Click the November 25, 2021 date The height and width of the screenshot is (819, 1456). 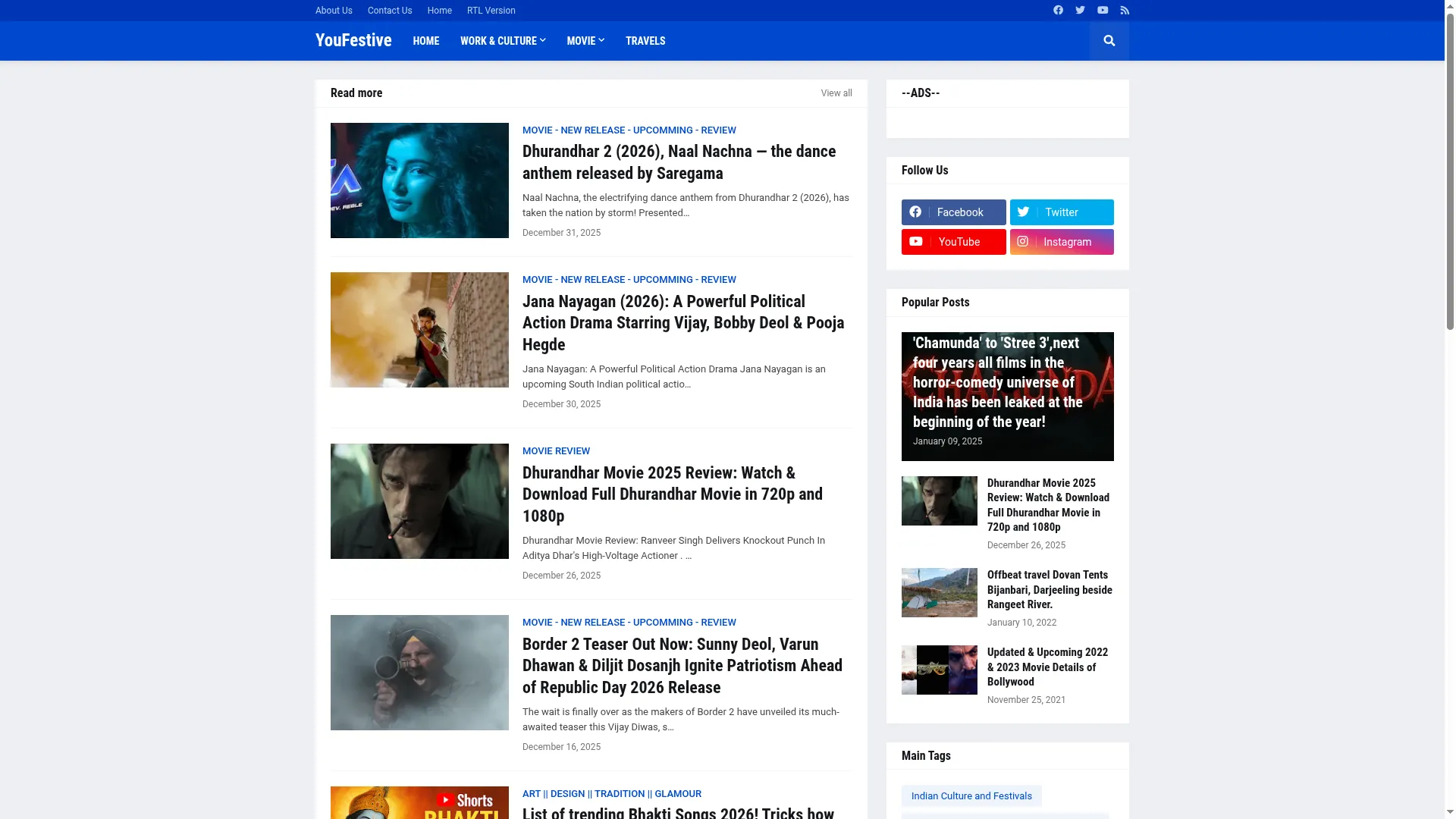[x=1026, y=700]
